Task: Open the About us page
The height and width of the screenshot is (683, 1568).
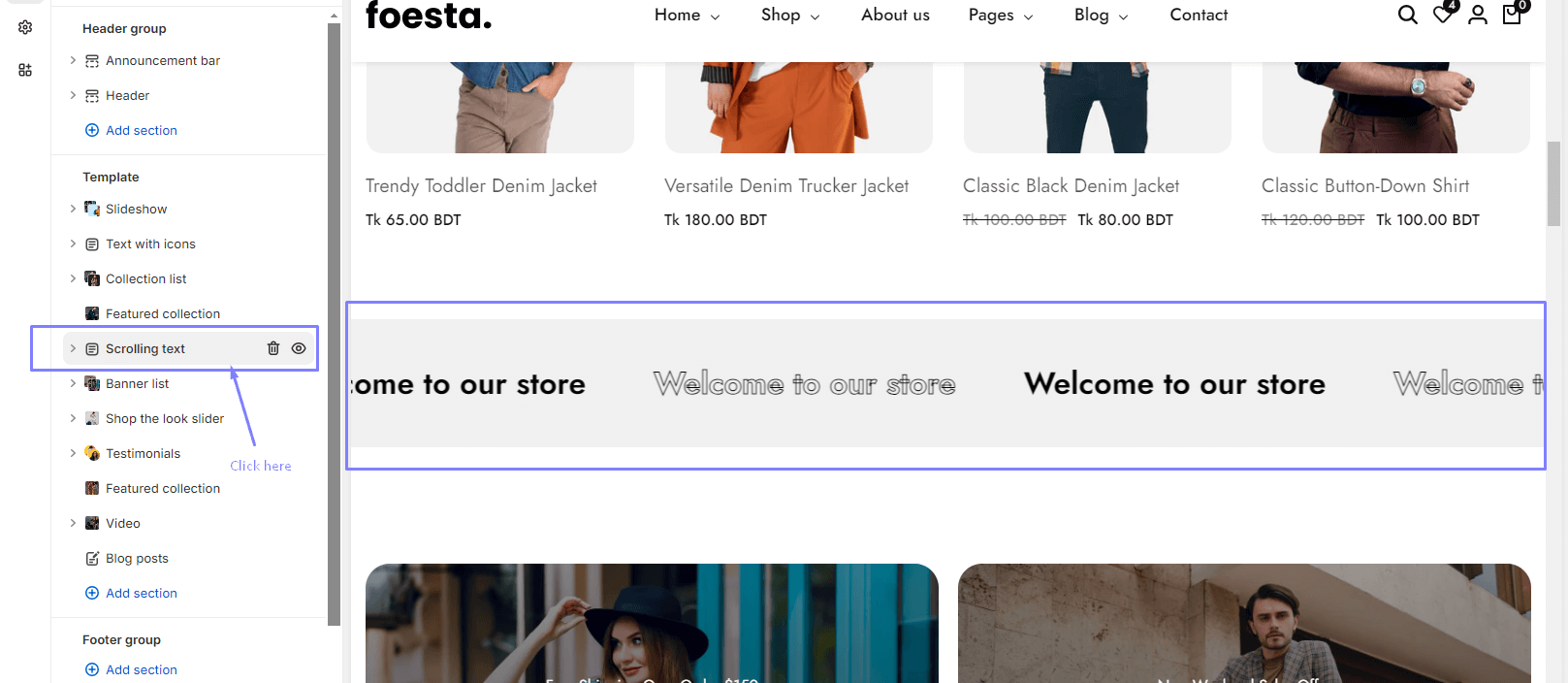Action: pyautogui.click(x=895, y=15)
